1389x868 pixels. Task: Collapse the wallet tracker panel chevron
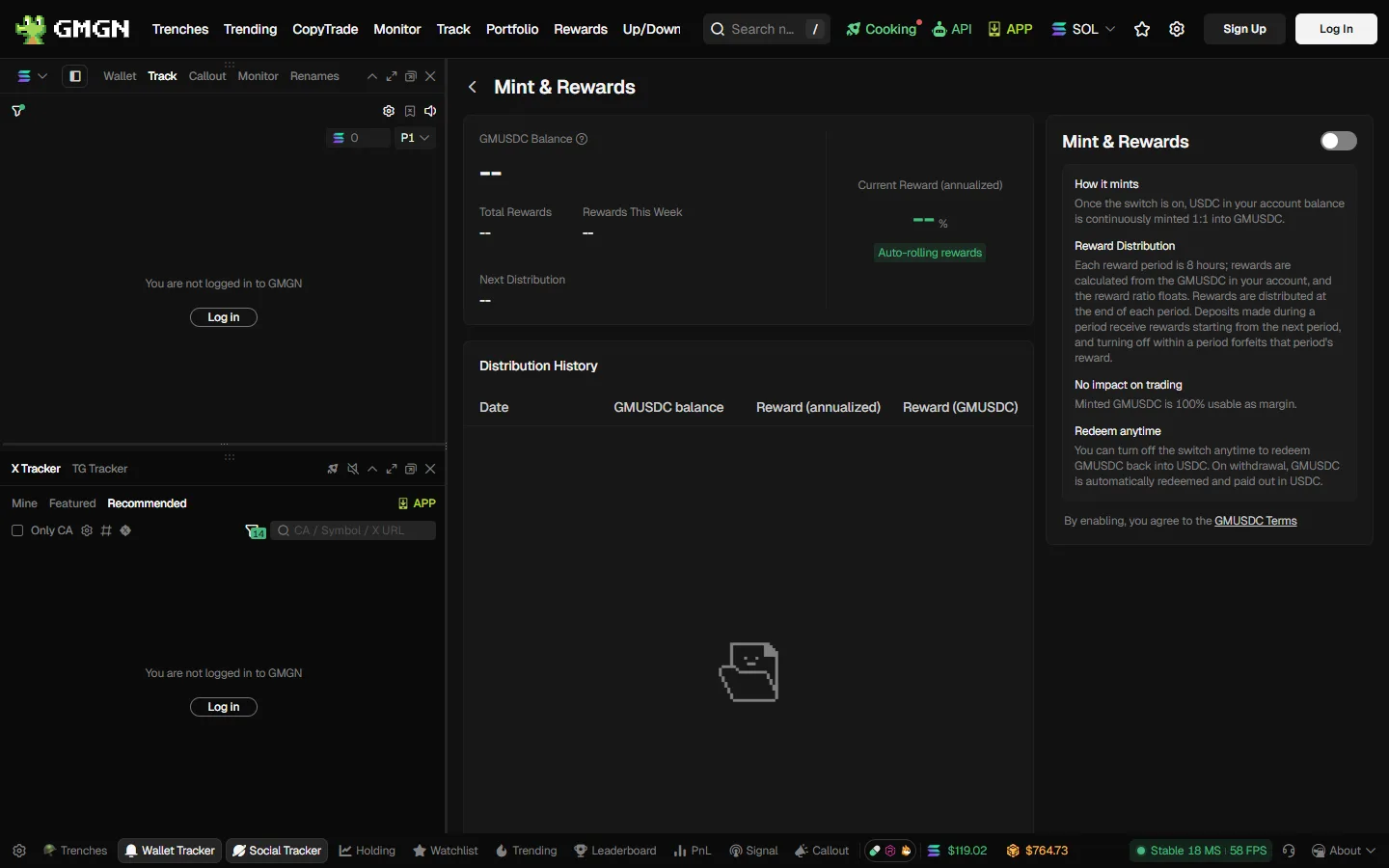pos(372,76)
